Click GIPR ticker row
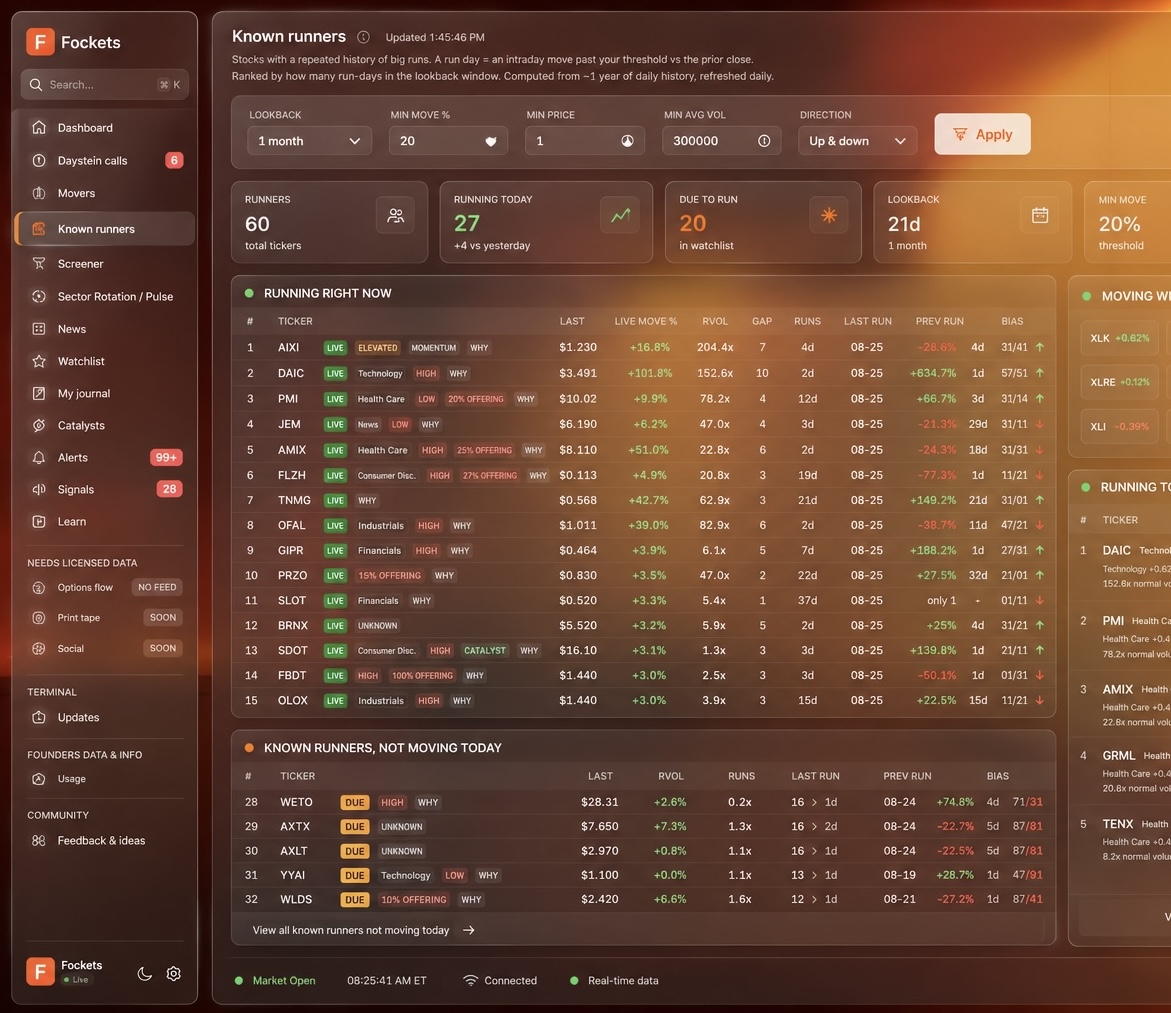This screenshot has height=1013, width=1171. pos(643,551)
